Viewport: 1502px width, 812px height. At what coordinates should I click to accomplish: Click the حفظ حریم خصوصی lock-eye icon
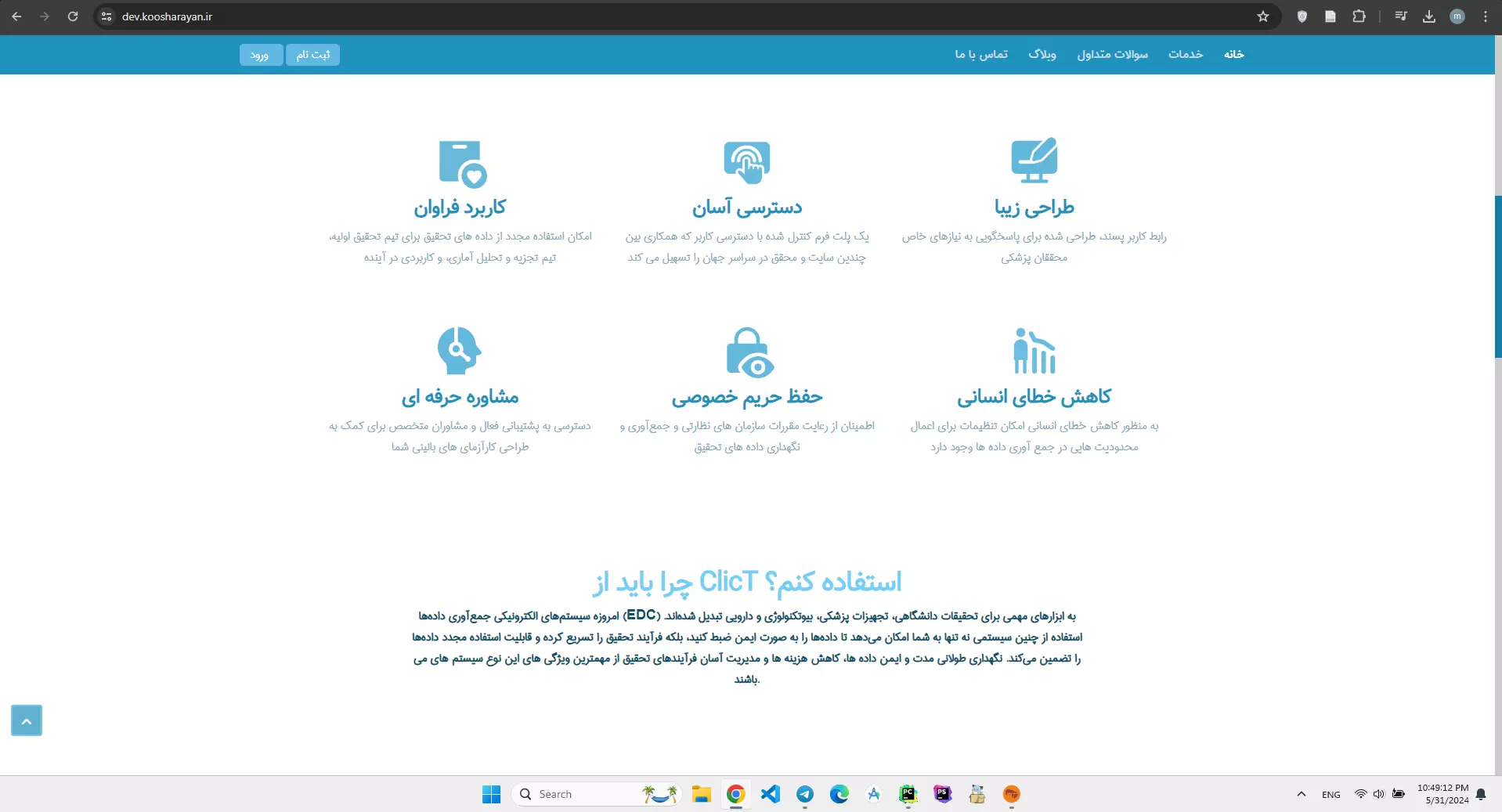pos(749,352)
